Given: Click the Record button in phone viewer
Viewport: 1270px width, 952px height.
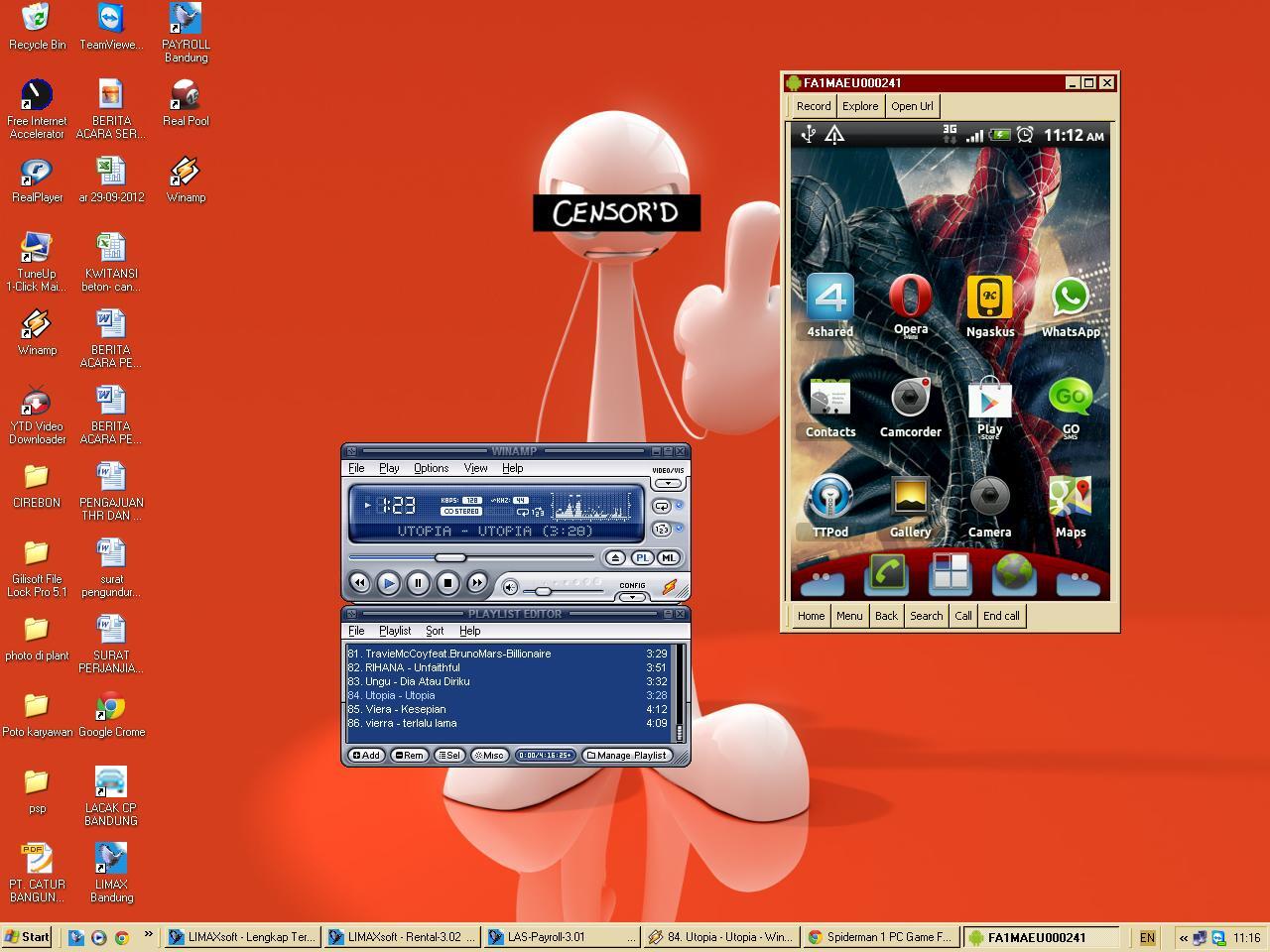Looking at the screenshot, I should (x=813, y=106).
